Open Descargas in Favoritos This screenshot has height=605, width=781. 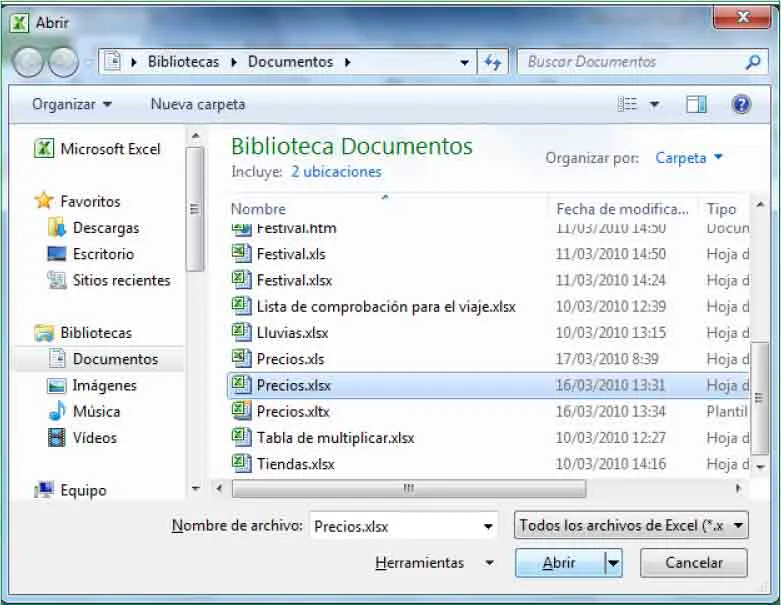[105, 228]
